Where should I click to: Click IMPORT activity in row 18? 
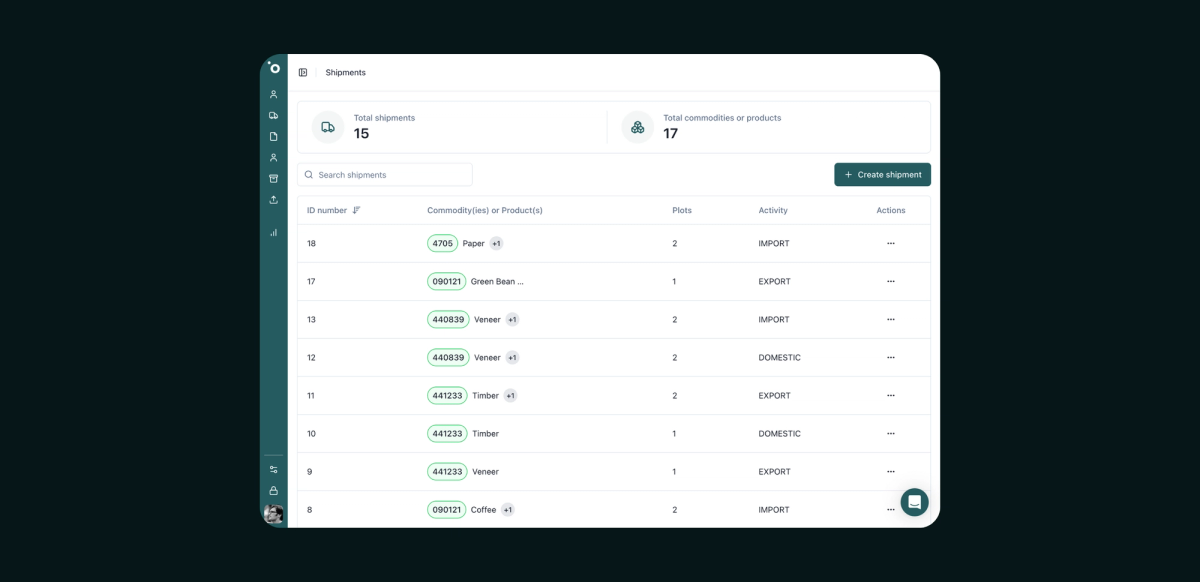(x=774, y=243)
